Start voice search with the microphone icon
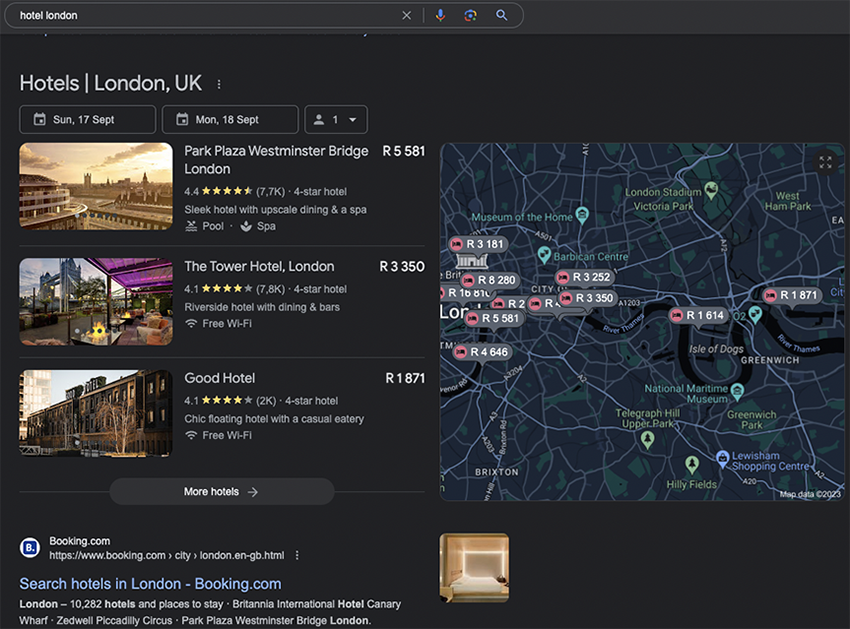Viewport: 850px width, 629px height. point(440,16)
